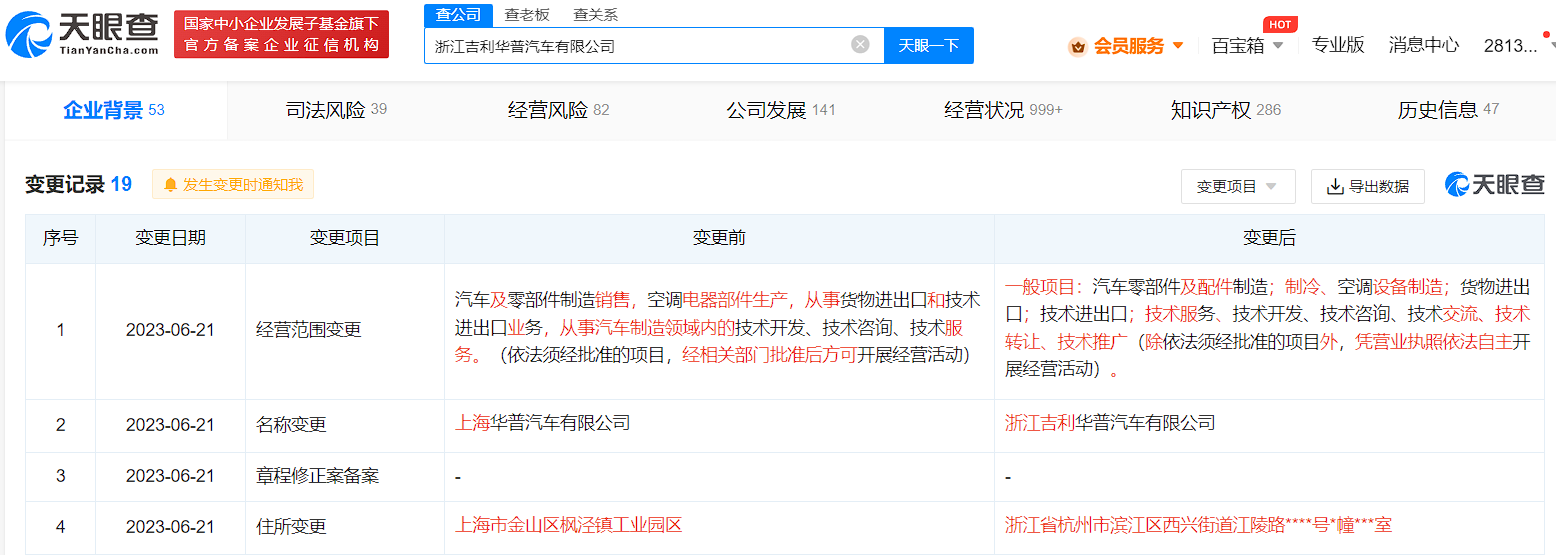Screen dimensions: 1556x555
Task: Open the 知识产权 tab
Action: click(1225, 110)
